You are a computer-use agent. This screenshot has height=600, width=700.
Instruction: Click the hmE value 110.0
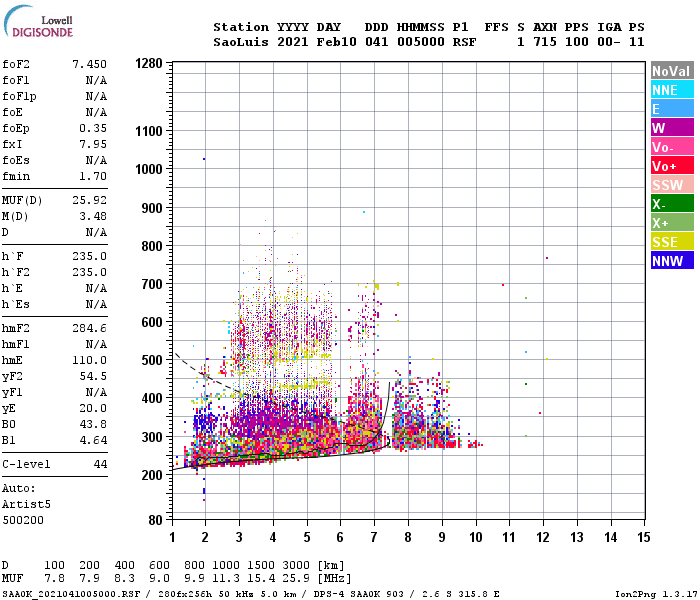point(89,361)
